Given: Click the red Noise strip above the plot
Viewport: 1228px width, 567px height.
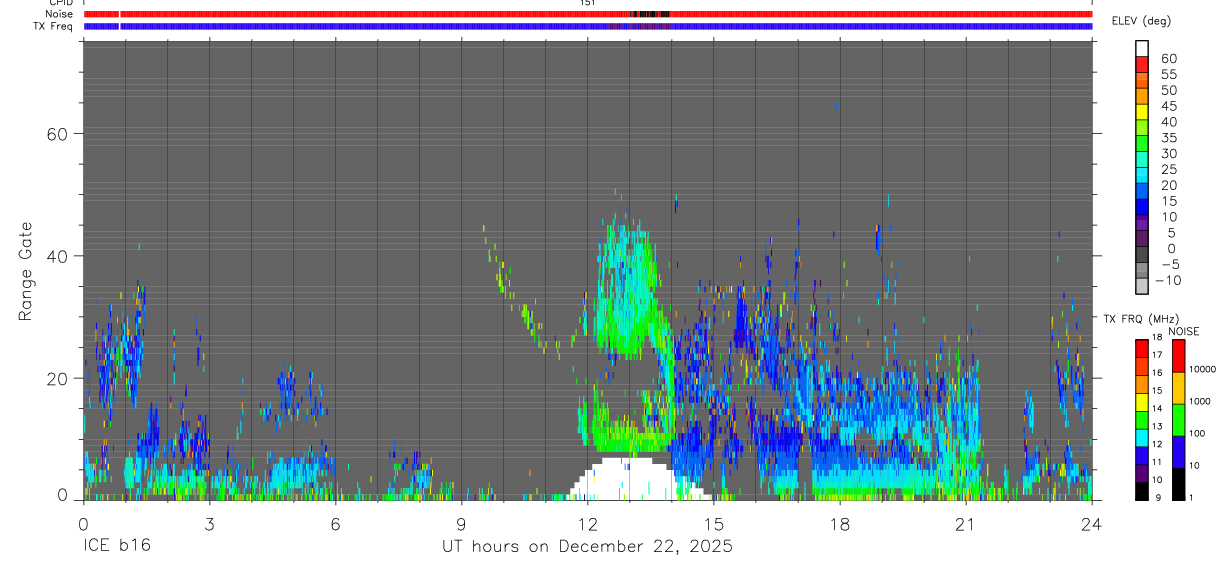Looking at the screenshot, I should [x=587, y=14].
